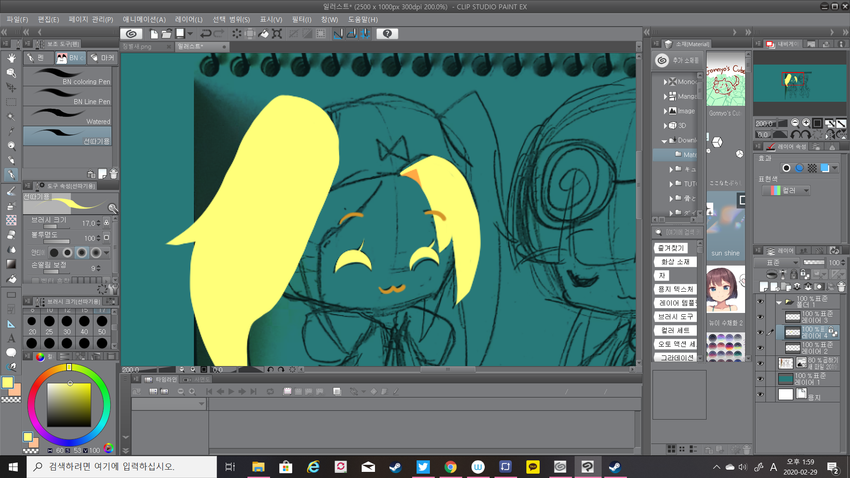Select the Hand (move view) tool
The height and width of the screenshot is (478, 850).
11,58
